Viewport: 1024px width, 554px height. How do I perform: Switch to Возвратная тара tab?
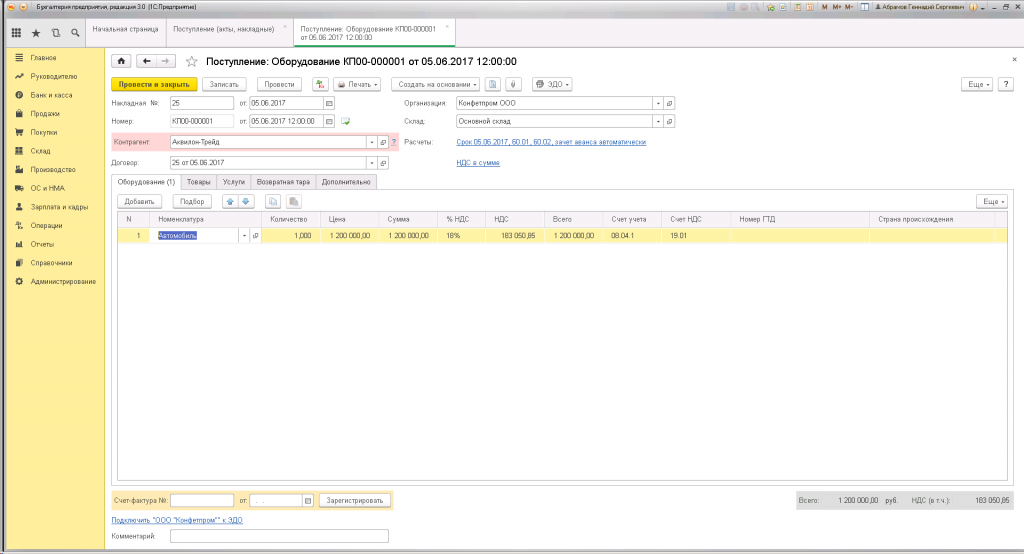[x=283, y=182]
